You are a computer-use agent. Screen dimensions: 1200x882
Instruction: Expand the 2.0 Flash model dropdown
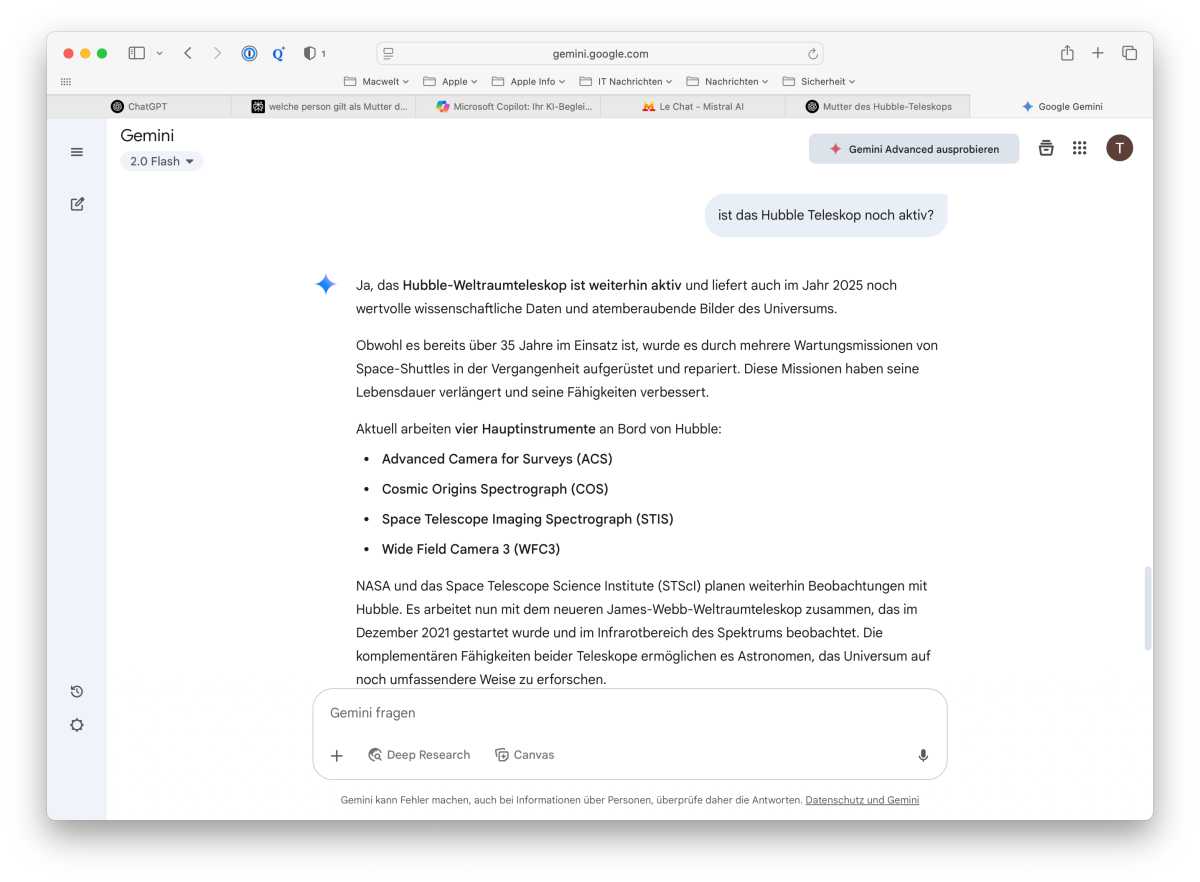[161, 161]
